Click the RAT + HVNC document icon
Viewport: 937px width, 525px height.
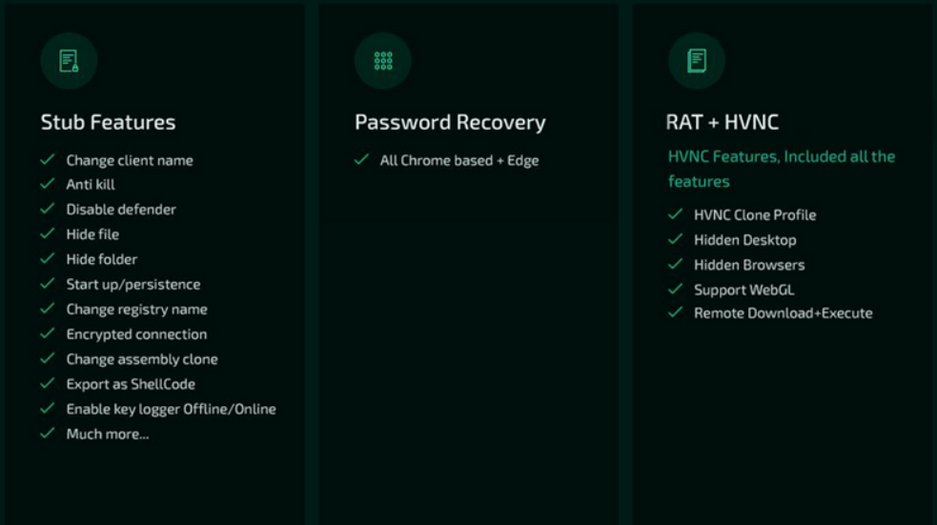[x=696, y=61]
